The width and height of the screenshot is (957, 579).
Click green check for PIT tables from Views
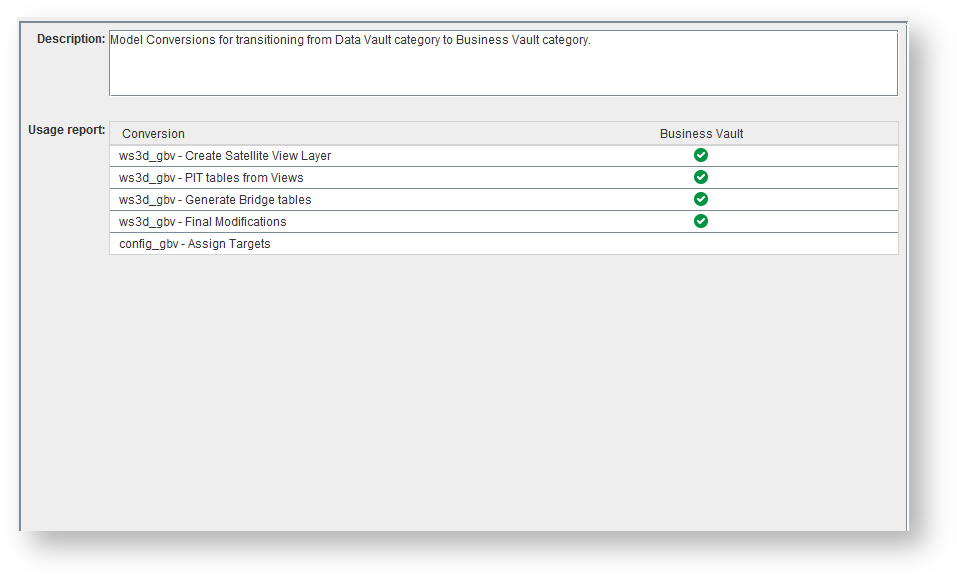(x=701, y=177)
